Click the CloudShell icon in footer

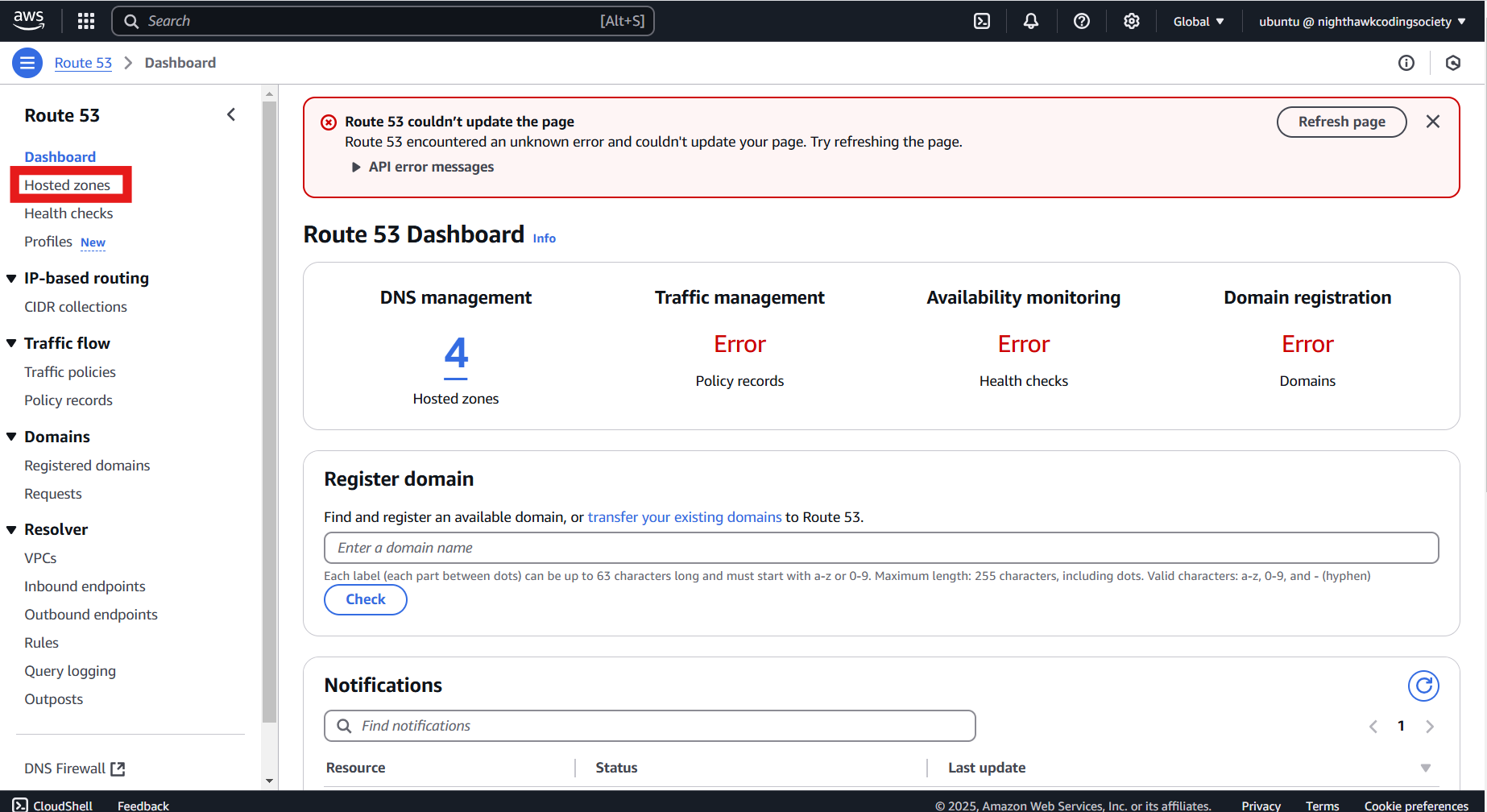tap(20, 805)
